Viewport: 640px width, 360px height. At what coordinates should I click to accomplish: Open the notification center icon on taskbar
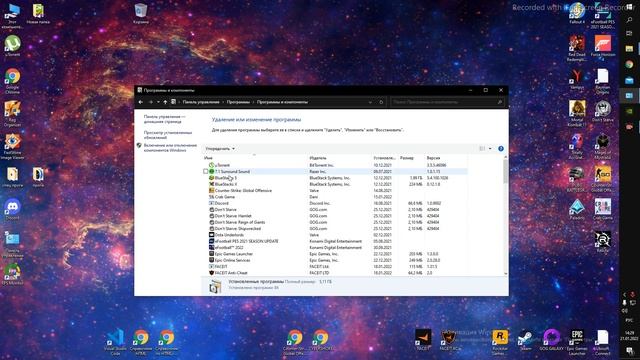(630, 351)
